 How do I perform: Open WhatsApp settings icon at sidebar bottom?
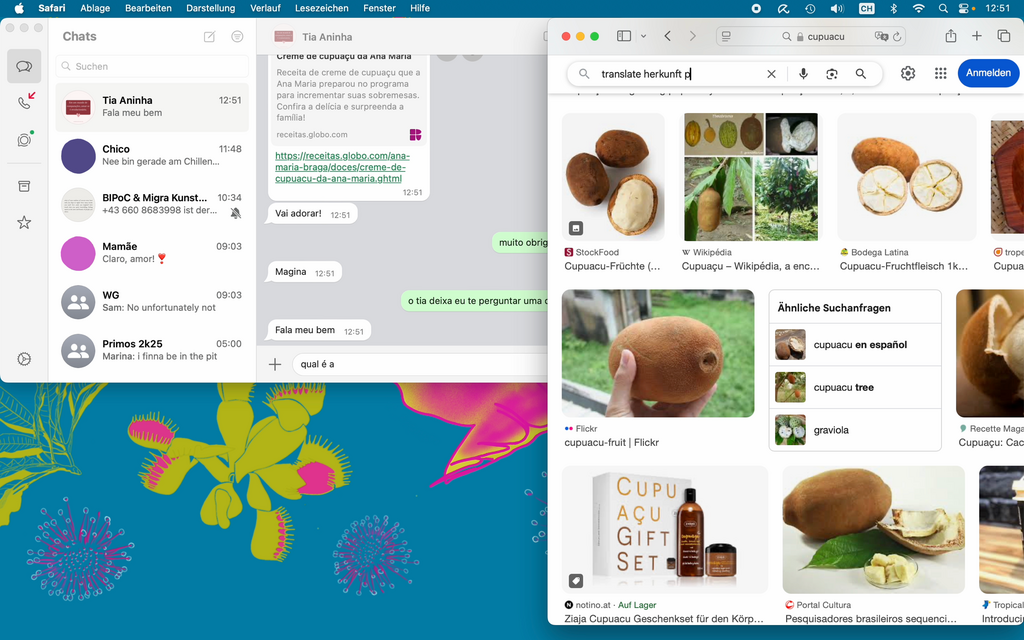(24, 359)
